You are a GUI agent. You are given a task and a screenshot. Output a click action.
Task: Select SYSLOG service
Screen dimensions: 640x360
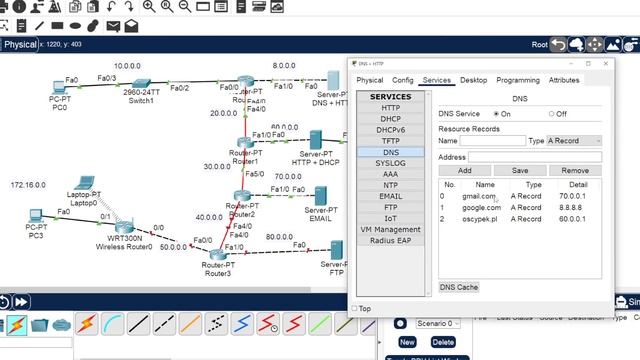point(391,163)
